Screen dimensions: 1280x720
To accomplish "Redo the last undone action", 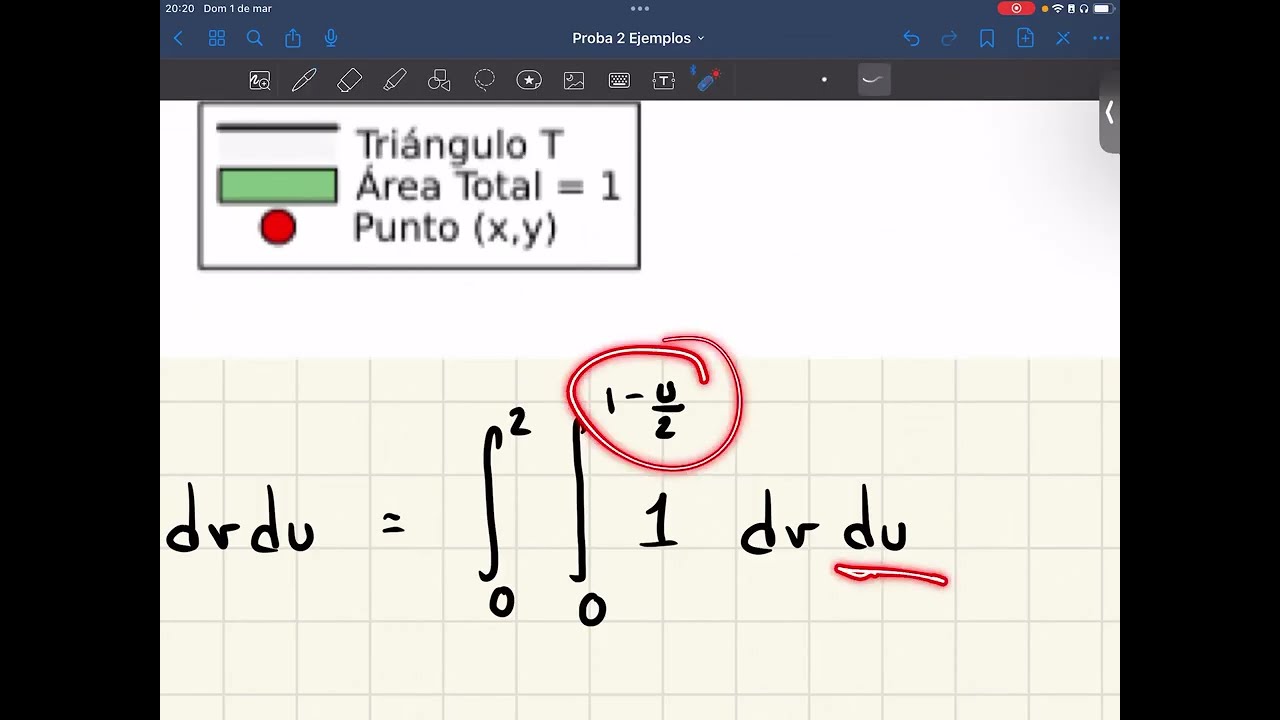I will (x=949, y=38).
